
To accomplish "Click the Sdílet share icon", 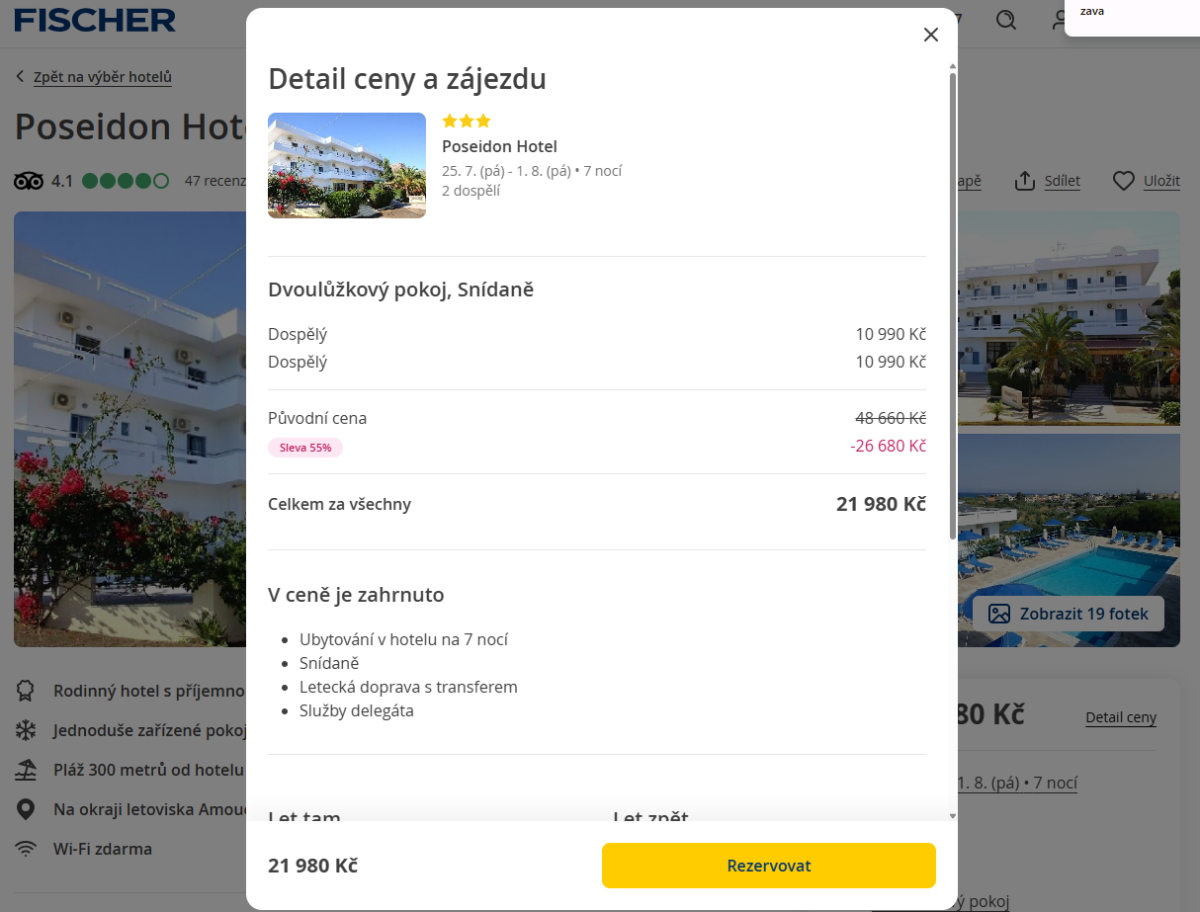I will (1024, 181).
